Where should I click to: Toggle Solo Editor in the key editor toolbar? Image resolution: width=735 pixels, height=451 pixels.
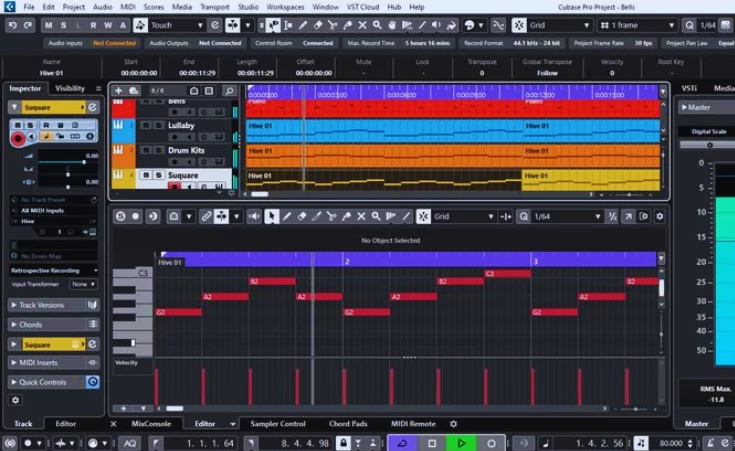[120, 216]
